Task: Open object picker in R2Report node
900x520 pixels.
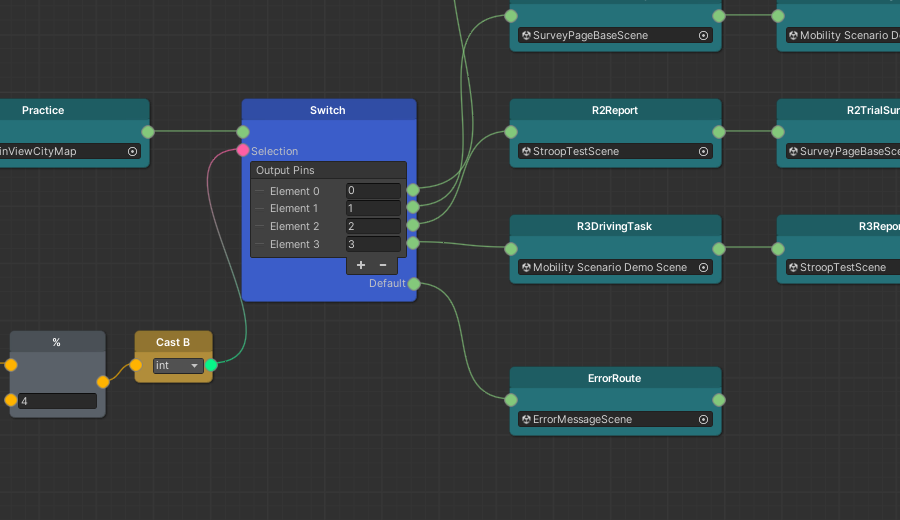Action: pyautogui.click(x=703, y=152)
